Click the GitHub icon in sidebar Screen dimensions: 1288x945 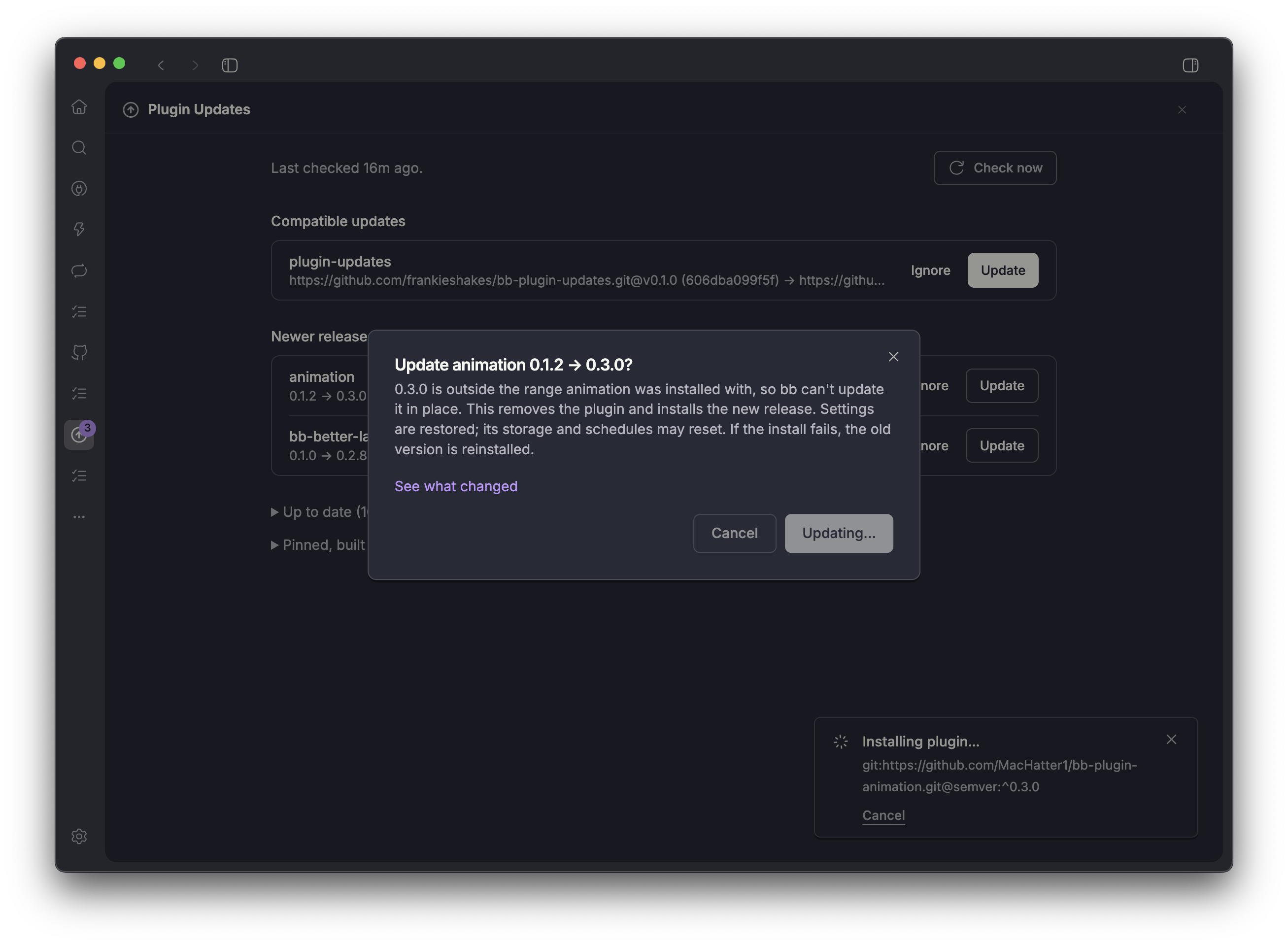(x=79, y=352)
